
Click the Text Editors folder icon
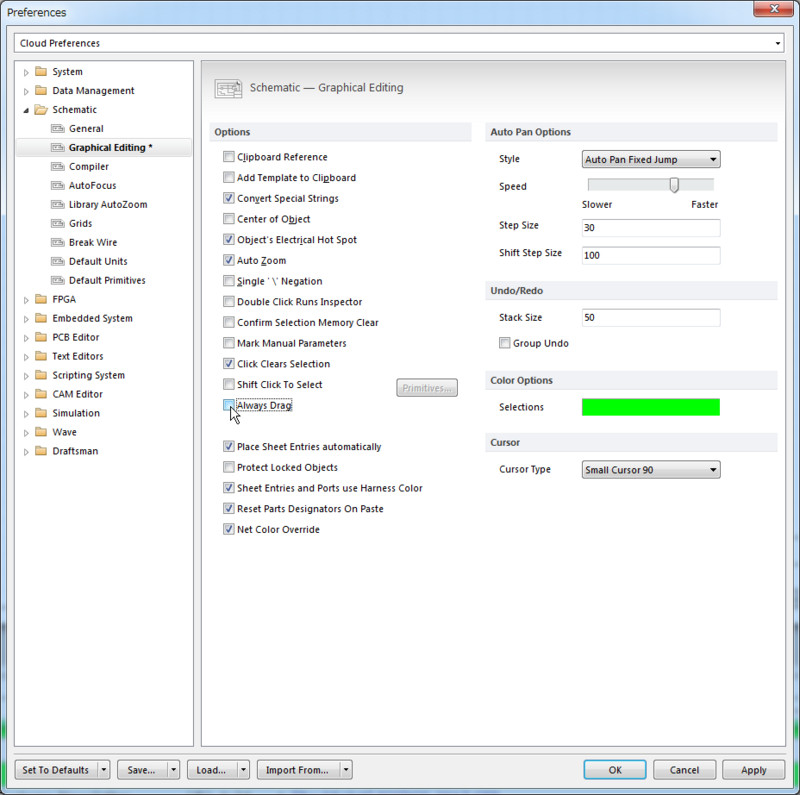[41, 356]
